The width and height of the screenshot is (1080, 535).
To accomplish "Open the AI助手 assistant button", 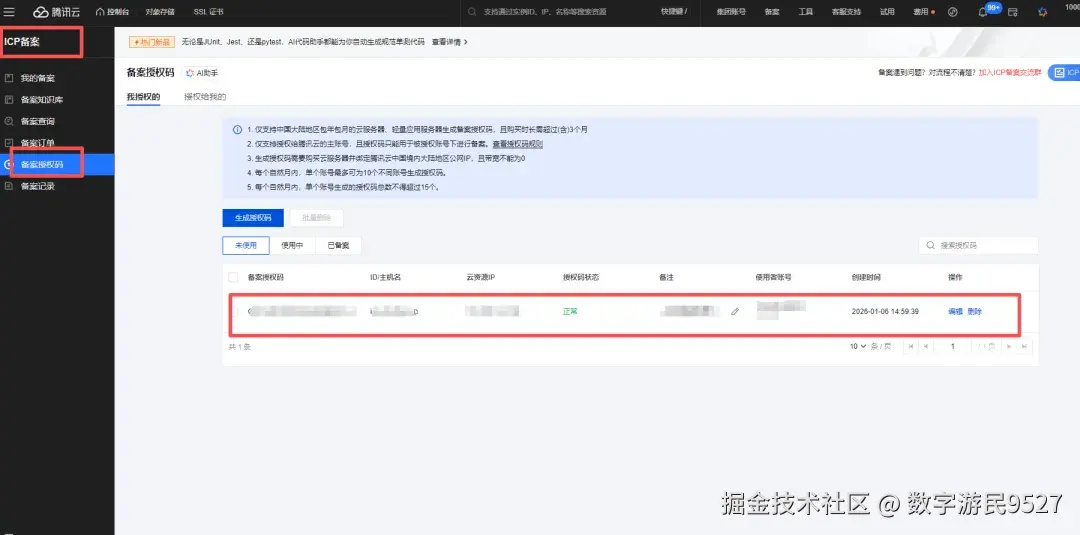I will click(x=202, y=73).
